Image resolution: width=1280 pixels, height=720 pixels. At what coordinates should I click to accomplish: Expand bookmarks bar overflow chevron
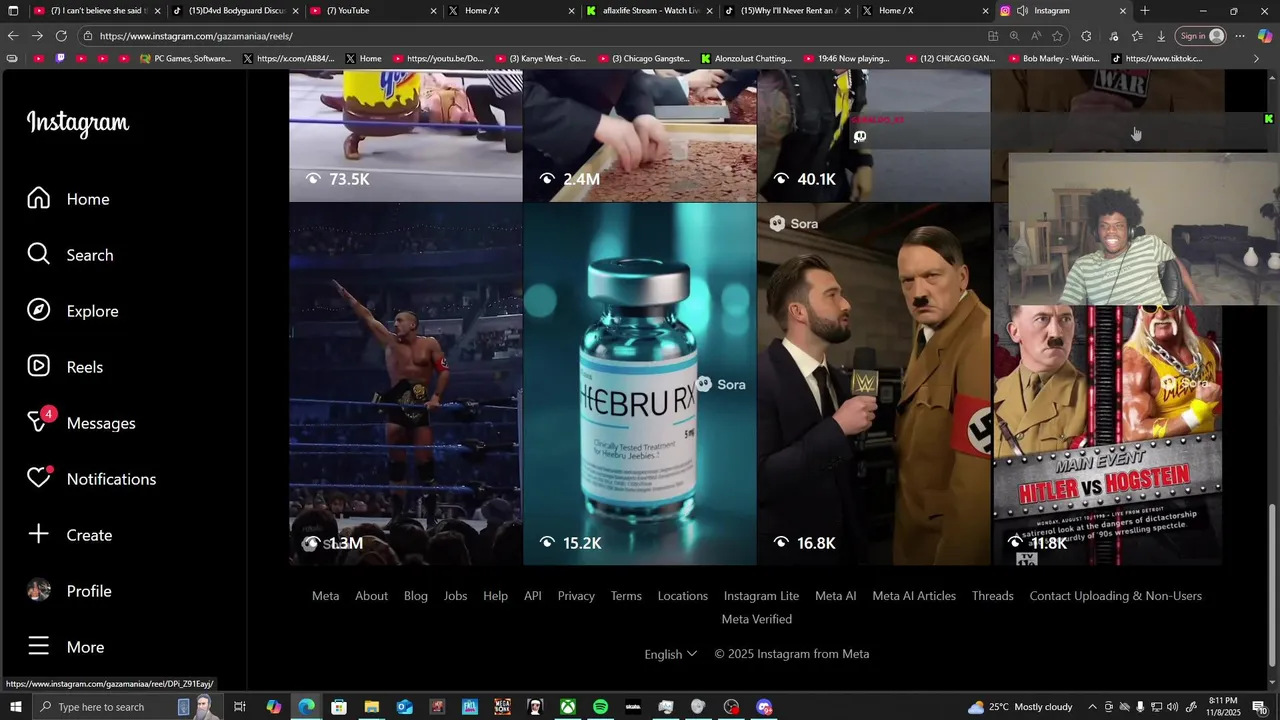click(x=1256, y=59)
